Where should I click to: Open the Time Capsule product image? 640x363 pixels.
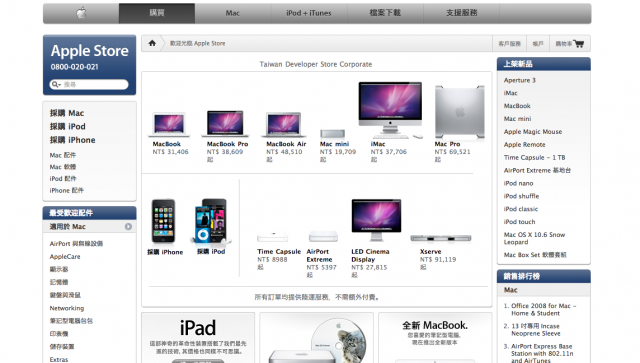click(x=272, y=237)
